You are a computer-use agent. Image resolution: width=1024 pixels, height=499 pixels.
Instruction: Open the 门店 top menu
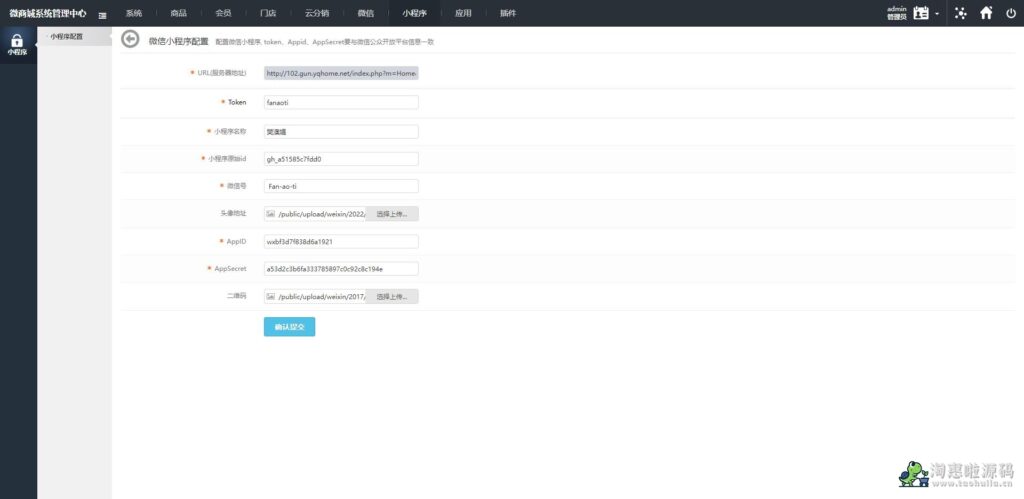268,13
